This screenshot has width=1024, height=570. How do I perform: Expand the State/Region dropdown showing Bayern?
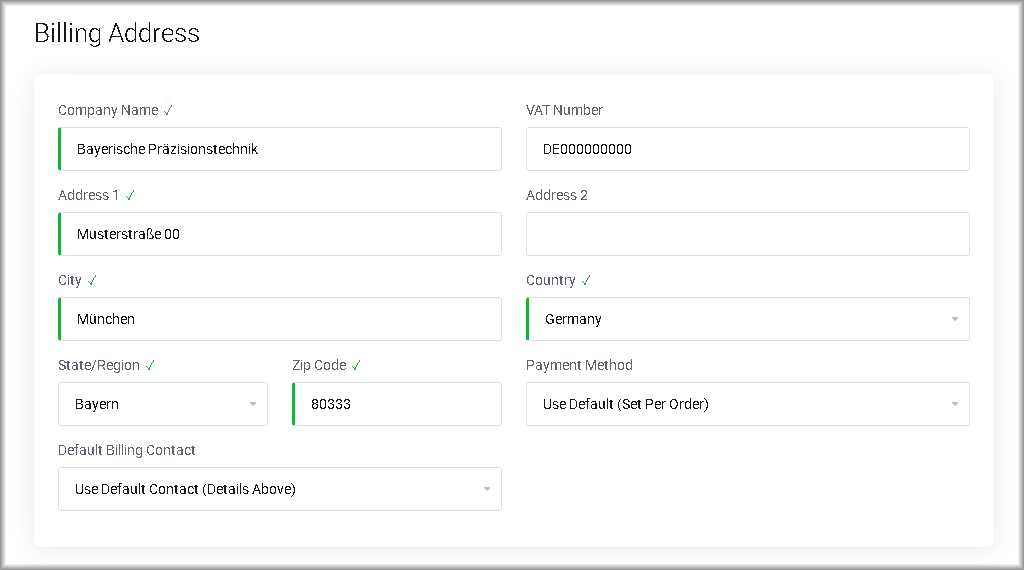pyautogui.click(x=163, y=404)
